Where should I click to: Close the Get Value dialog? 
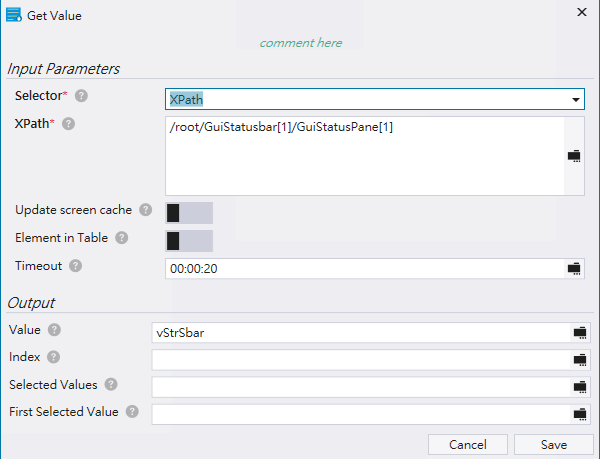click(582, 12)
